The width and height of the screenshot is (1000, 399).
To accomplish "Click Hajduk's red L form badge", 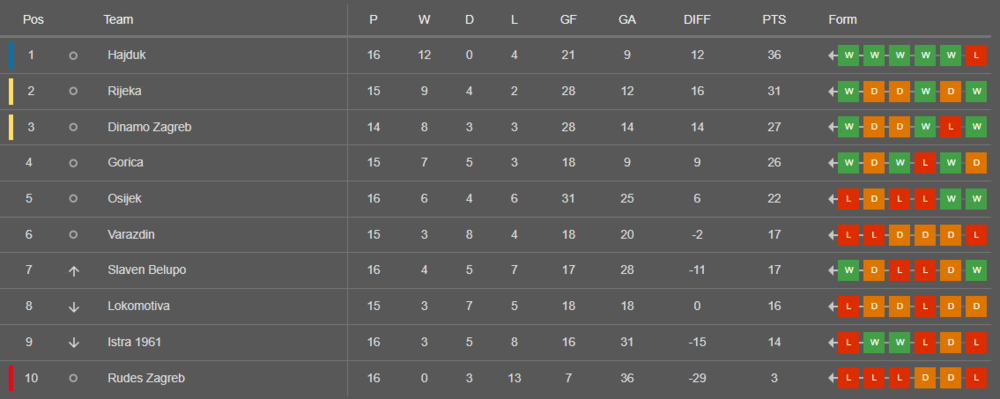I will click(976, 55).
